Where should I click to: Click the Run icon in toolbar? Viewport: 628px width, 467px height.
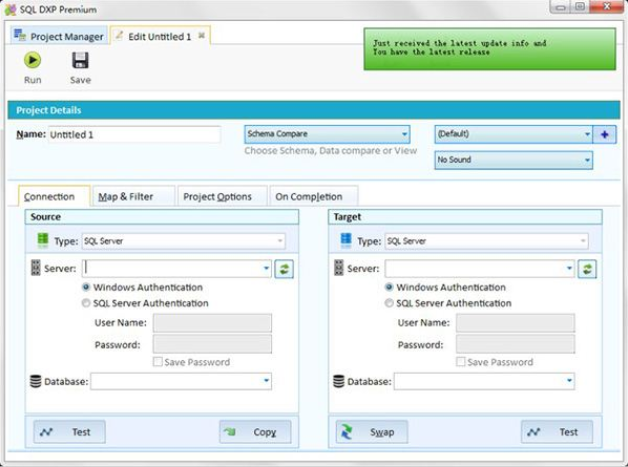pos(33,61)
